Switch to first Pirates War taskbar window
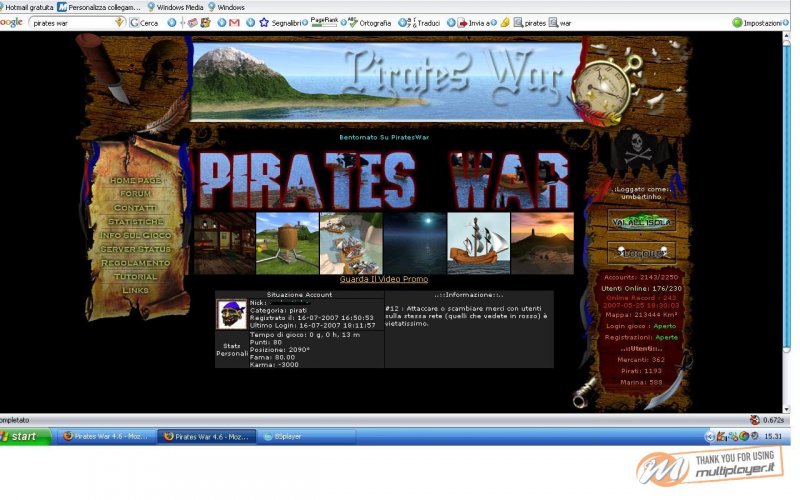Image resolution: width=800 pixels, height=500 pixels. click(x=106, y=436)
